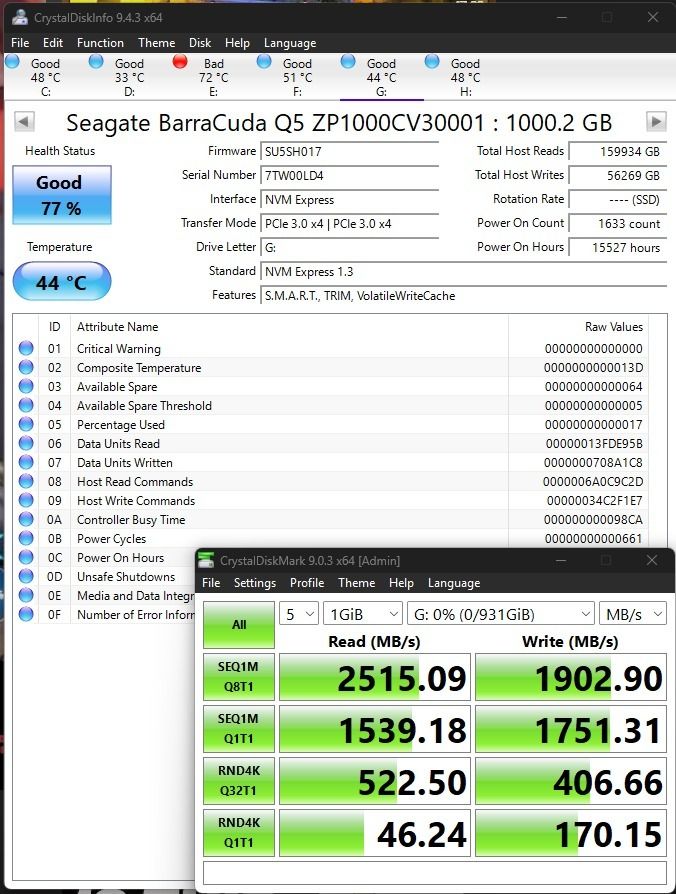This screenshot has height=894, width=676.
Task: Open the 1GiB test size dropdown
Action: click(x=363, y=614)
